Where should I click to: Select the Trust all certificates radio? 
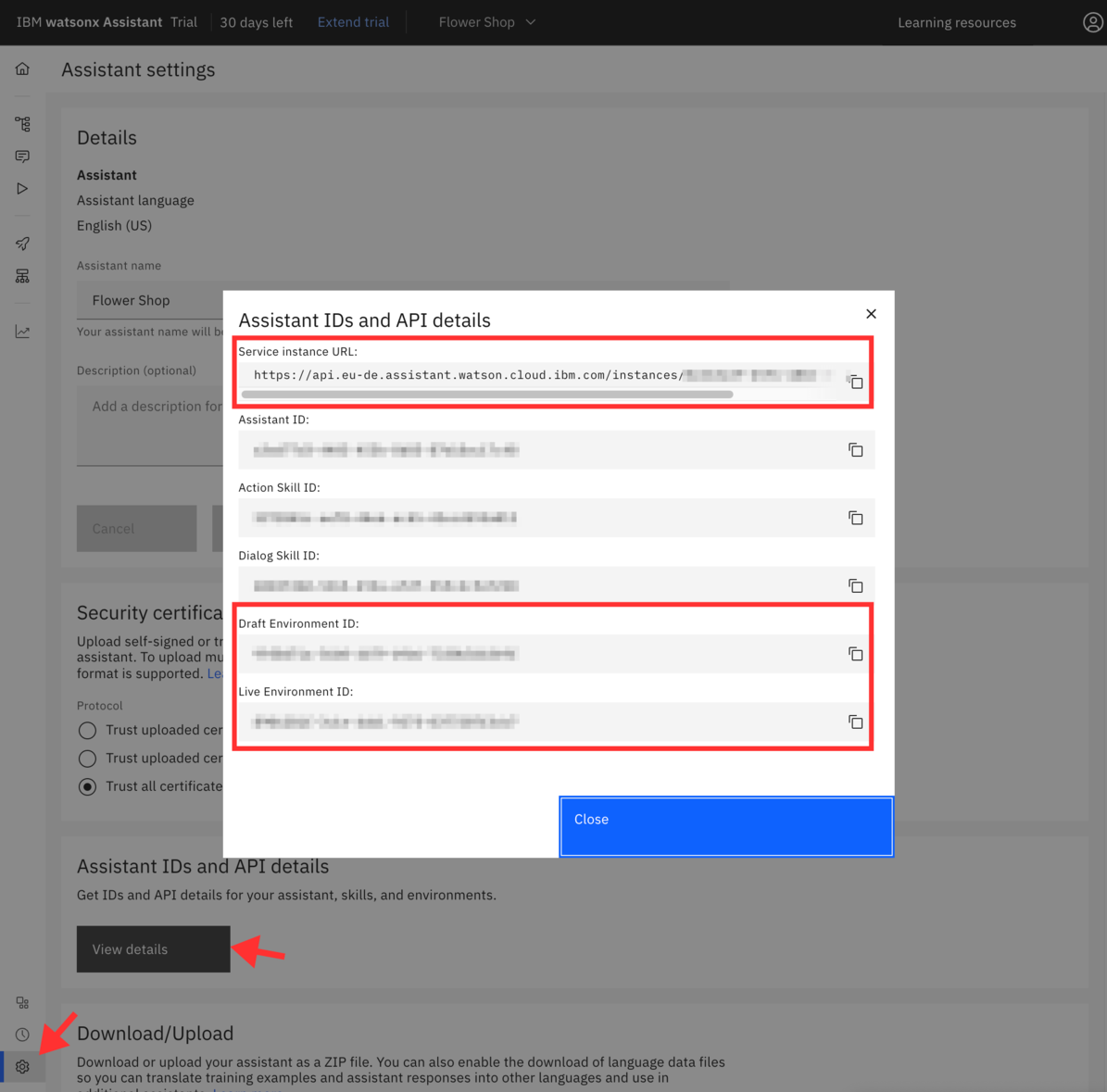(88, 786)
